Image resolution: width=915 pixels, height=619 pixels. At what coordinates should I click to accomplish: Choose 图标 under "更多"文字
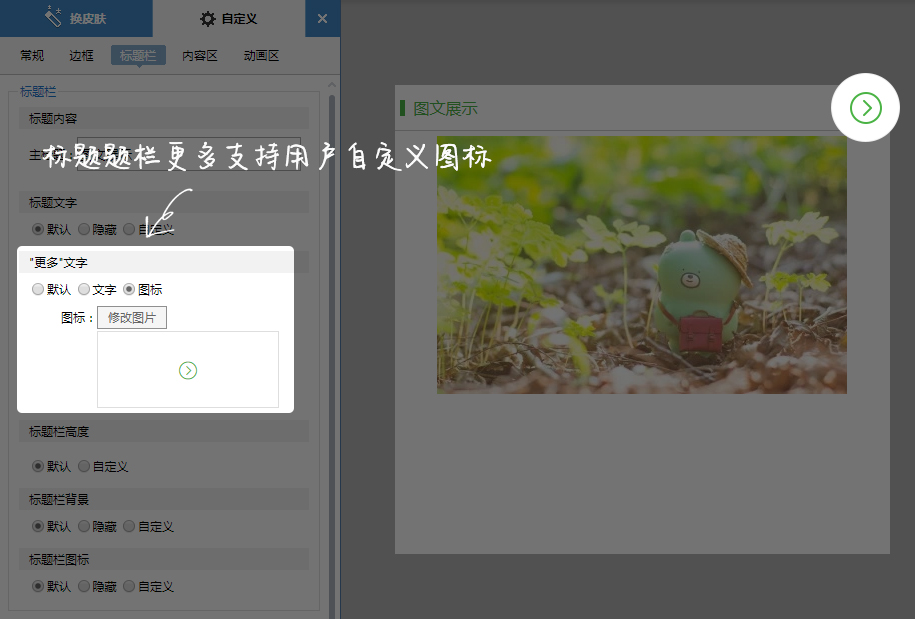(129, 289)
